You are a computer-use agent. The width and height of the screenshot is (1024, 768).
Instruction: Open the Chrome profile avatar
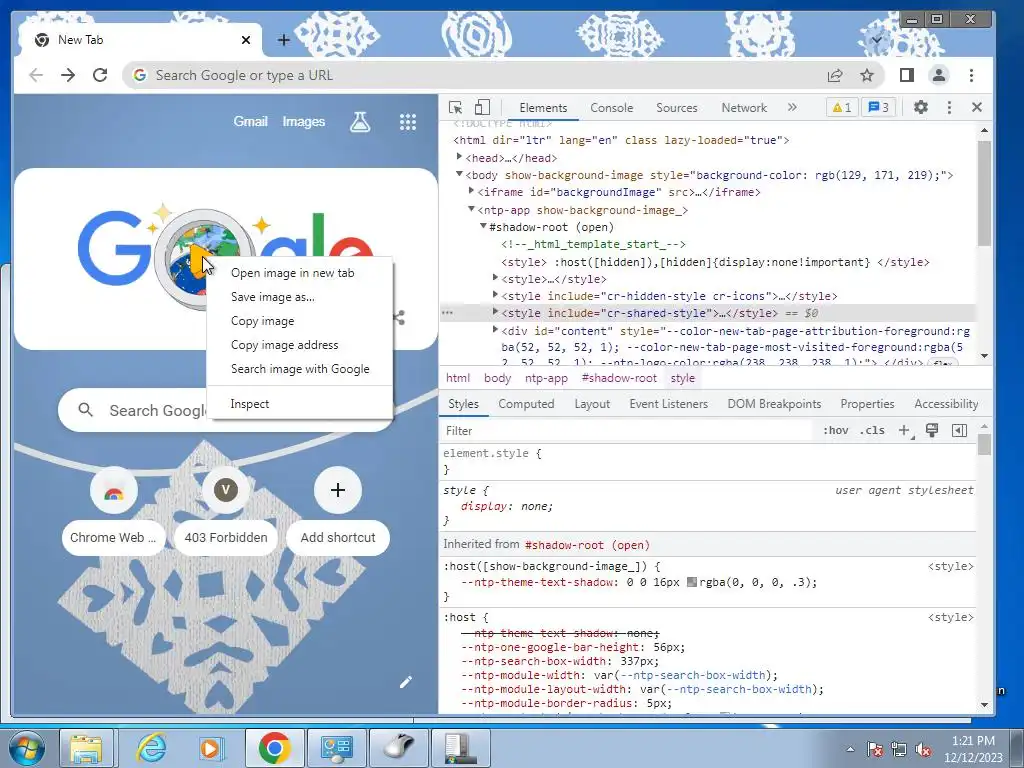(939, 75)
